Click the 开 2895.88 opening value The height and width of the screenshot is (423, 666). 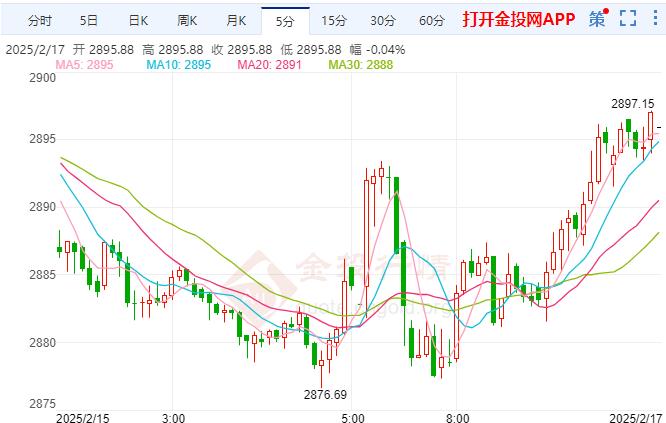tap(103, 50)
